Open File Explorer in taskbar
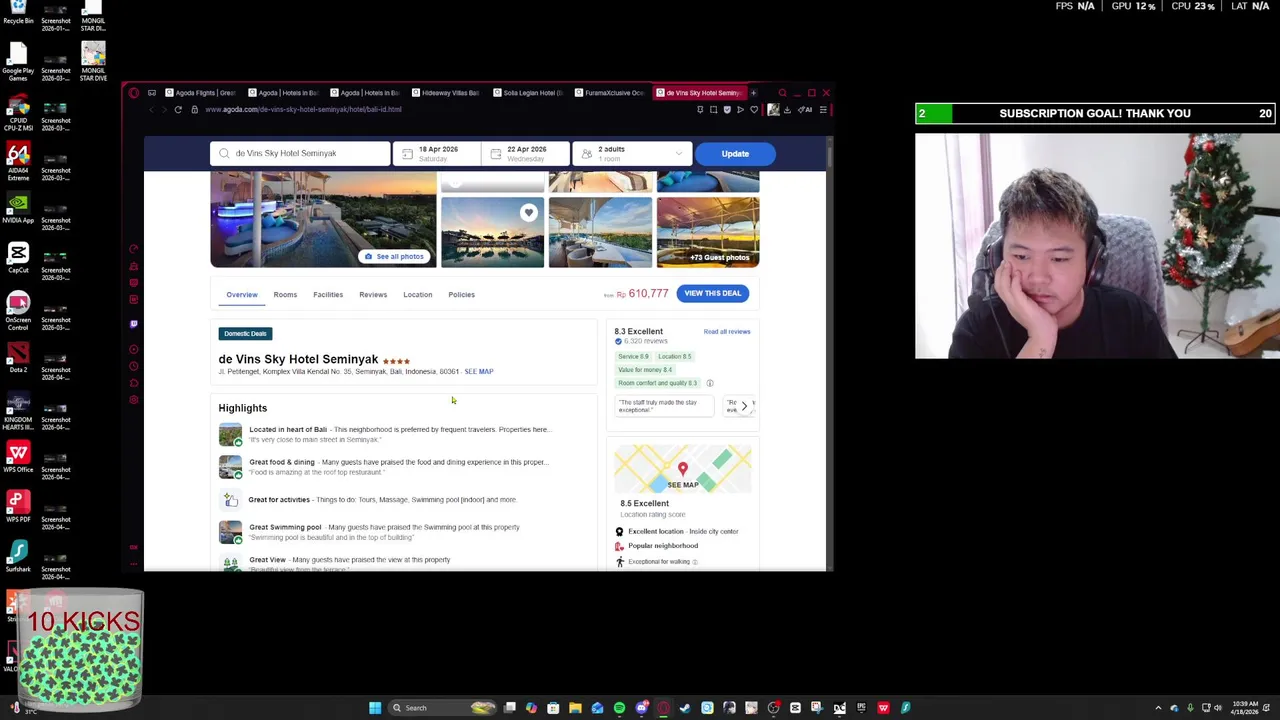 pyautogui.click(x=575, y=708)
